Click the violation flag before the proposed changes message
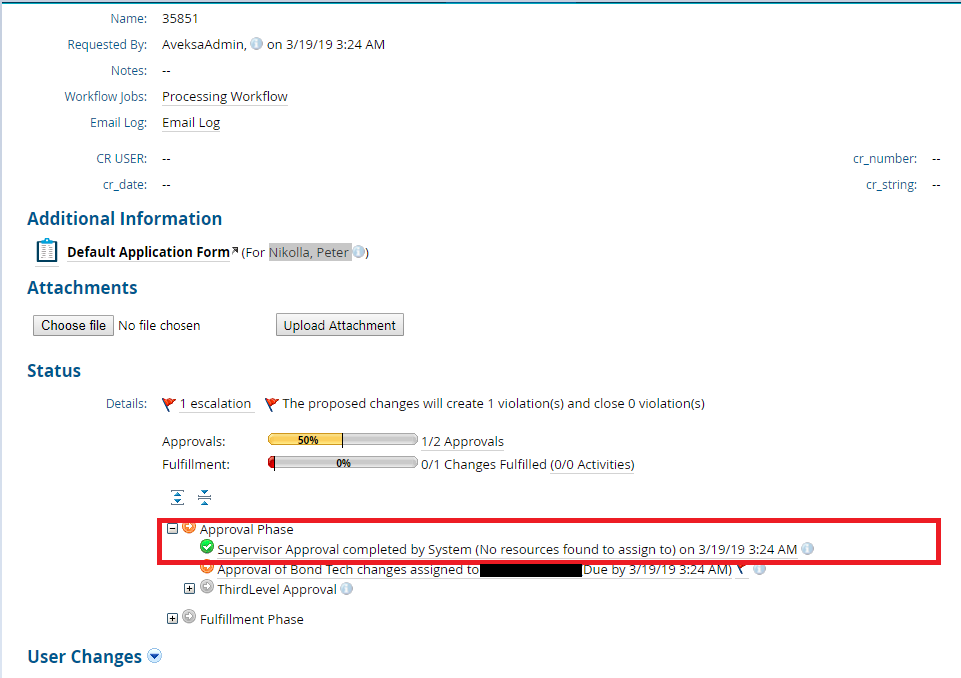 (x=271, y=403)
